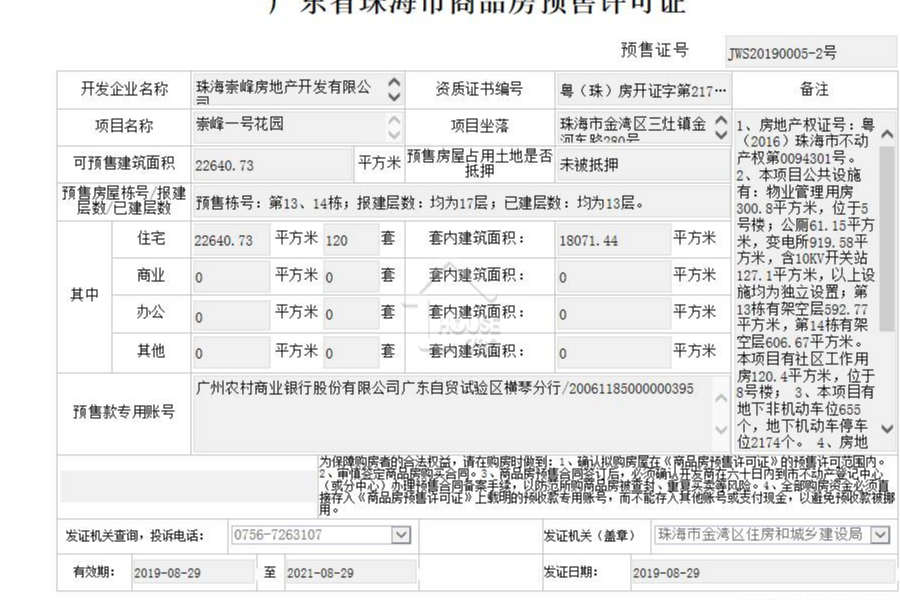The width and height of the screenshot is (900, 600).
Task: Click the commercial inner area field in 商业 row
Action: pos(614,277)
